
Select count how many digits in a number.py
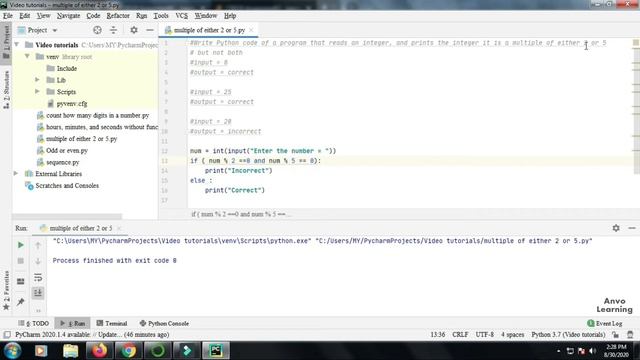tap(93, 115)
